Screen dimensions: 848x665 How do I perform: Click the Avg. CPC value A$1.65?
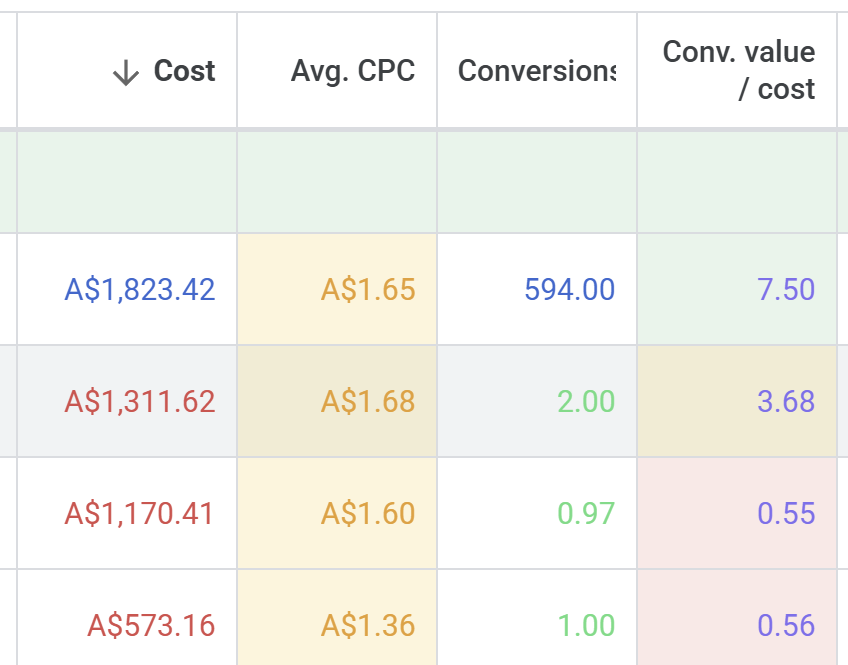click(x=368, y=289)
